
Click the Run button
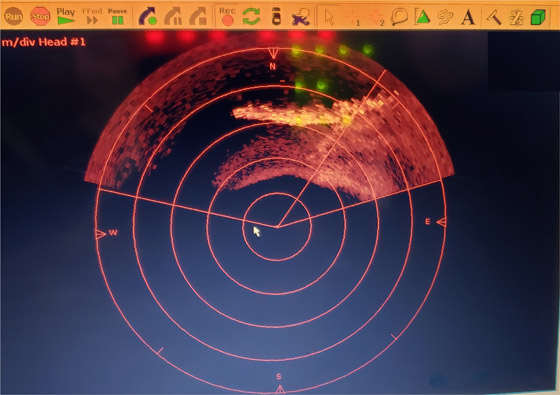tap(14, 16)
